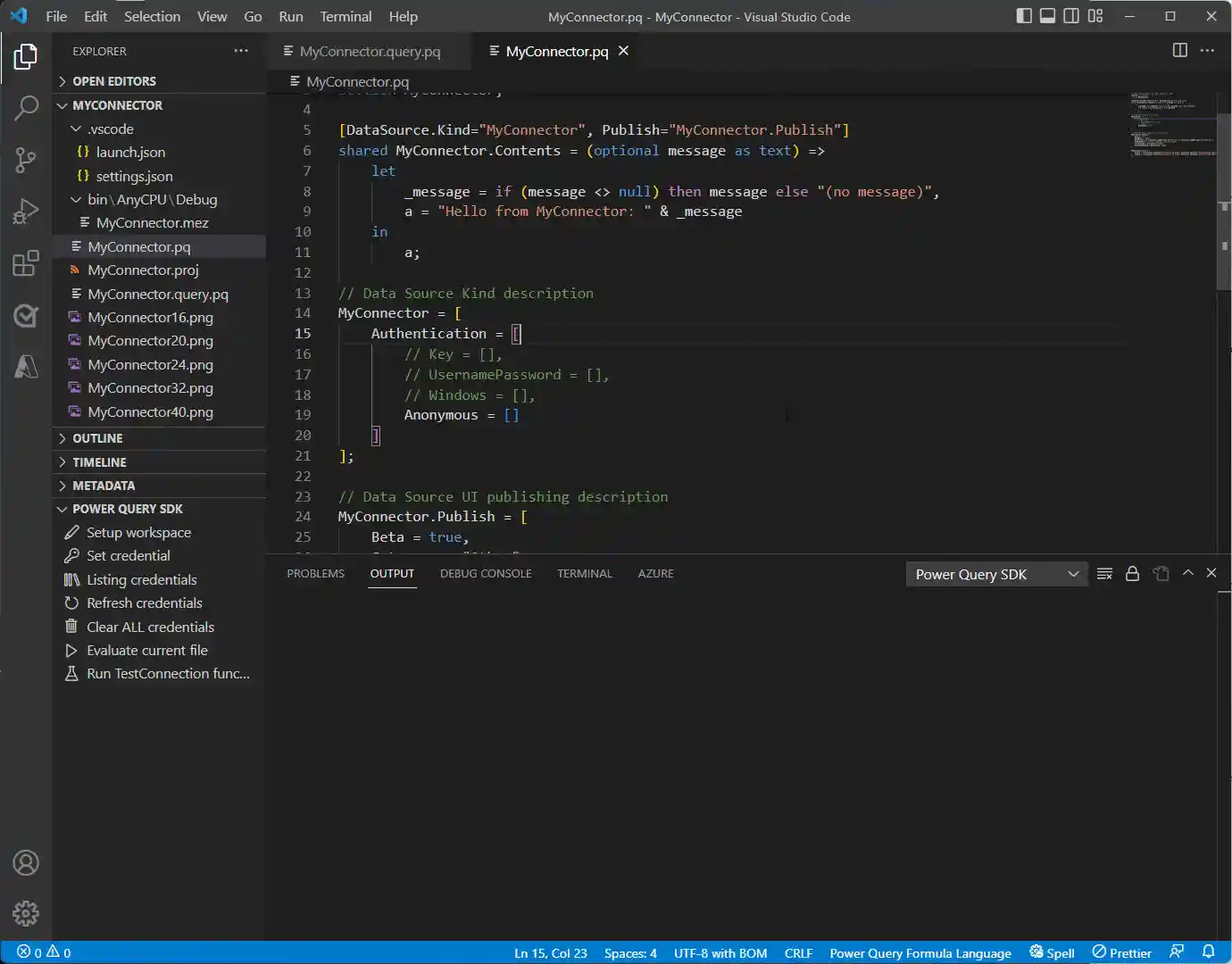The image size is (1232, 964).
Task: Open the Power Query SDK output channel dropdown
Action: (x=995, y=574)
